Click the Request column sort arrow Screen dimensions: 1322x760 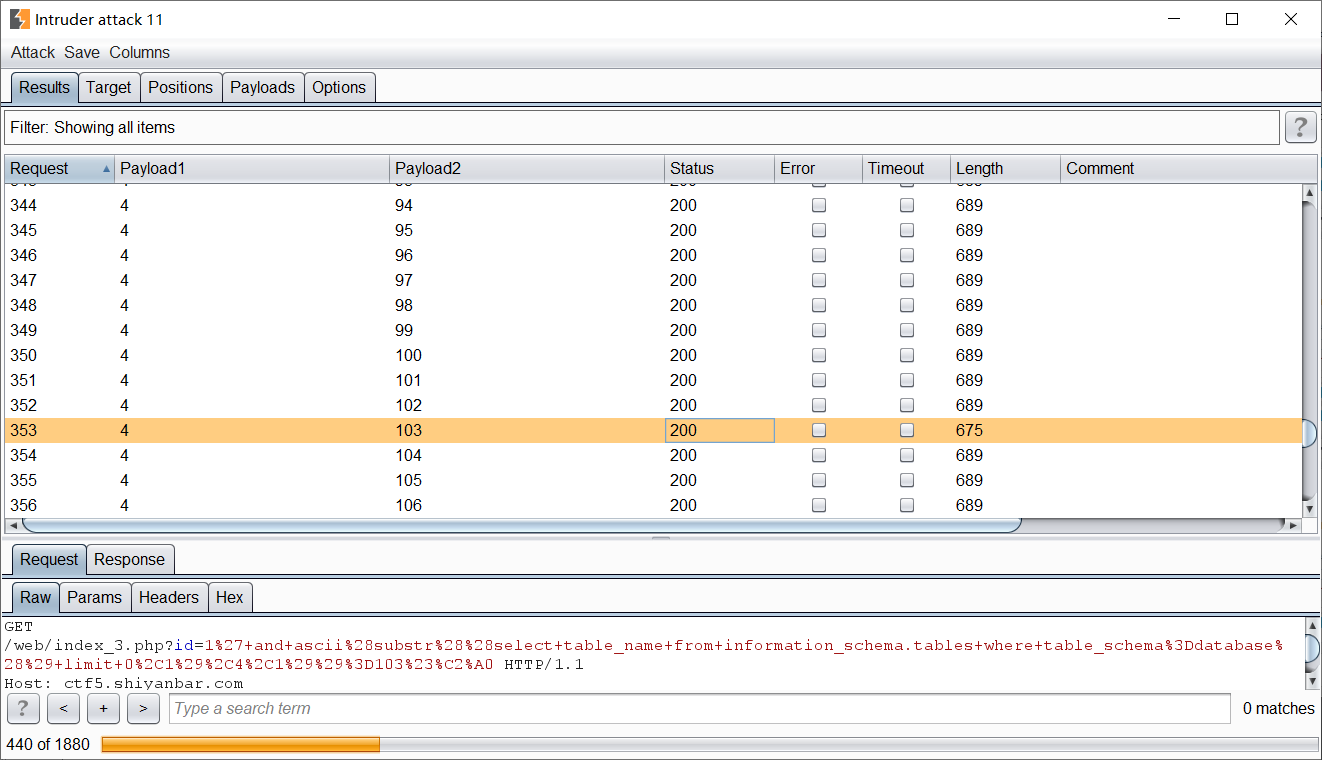(106, 169)
